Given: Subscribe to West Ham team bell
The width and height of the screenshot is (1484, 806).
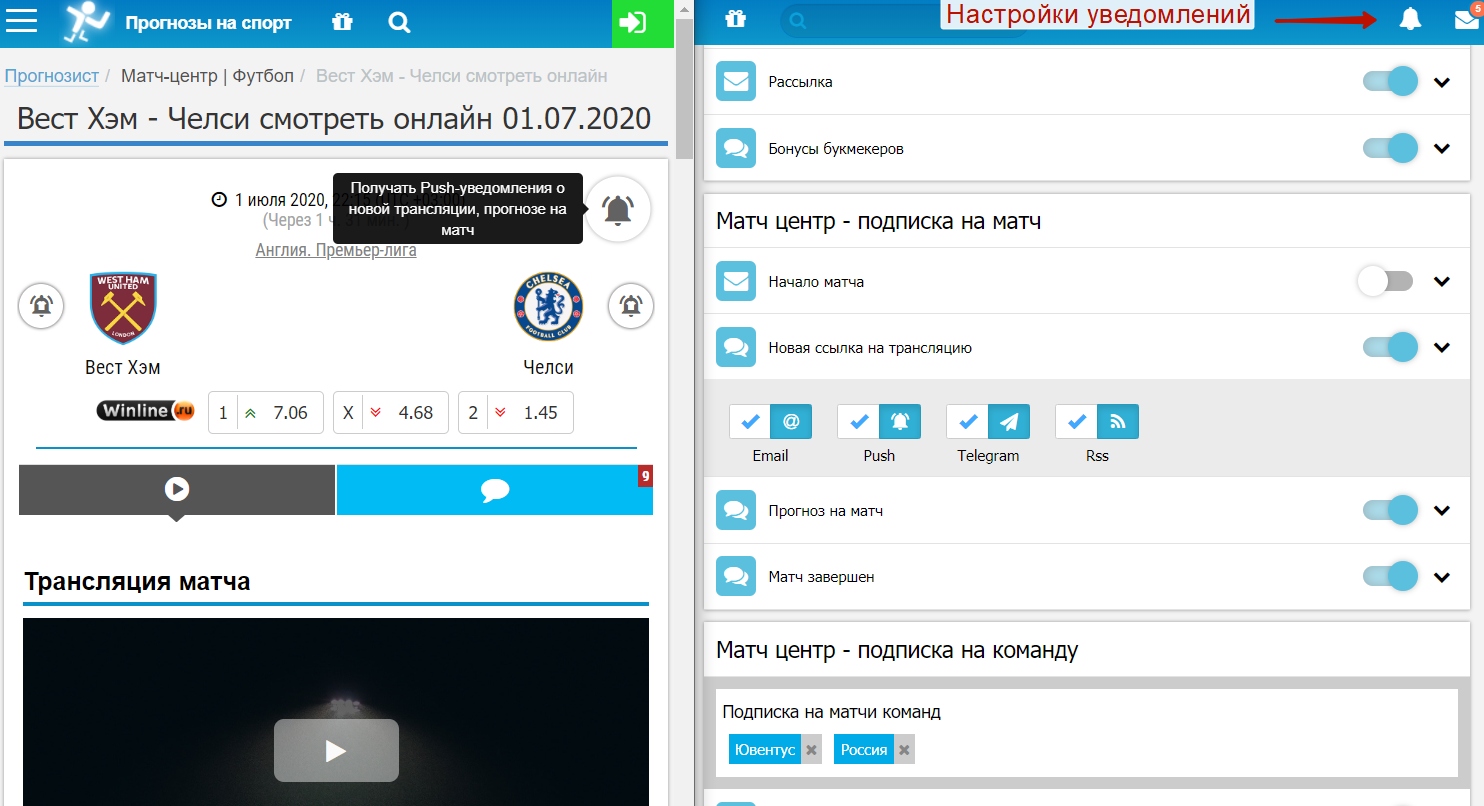Looking at the screenshot, I should tap(41, 306).
